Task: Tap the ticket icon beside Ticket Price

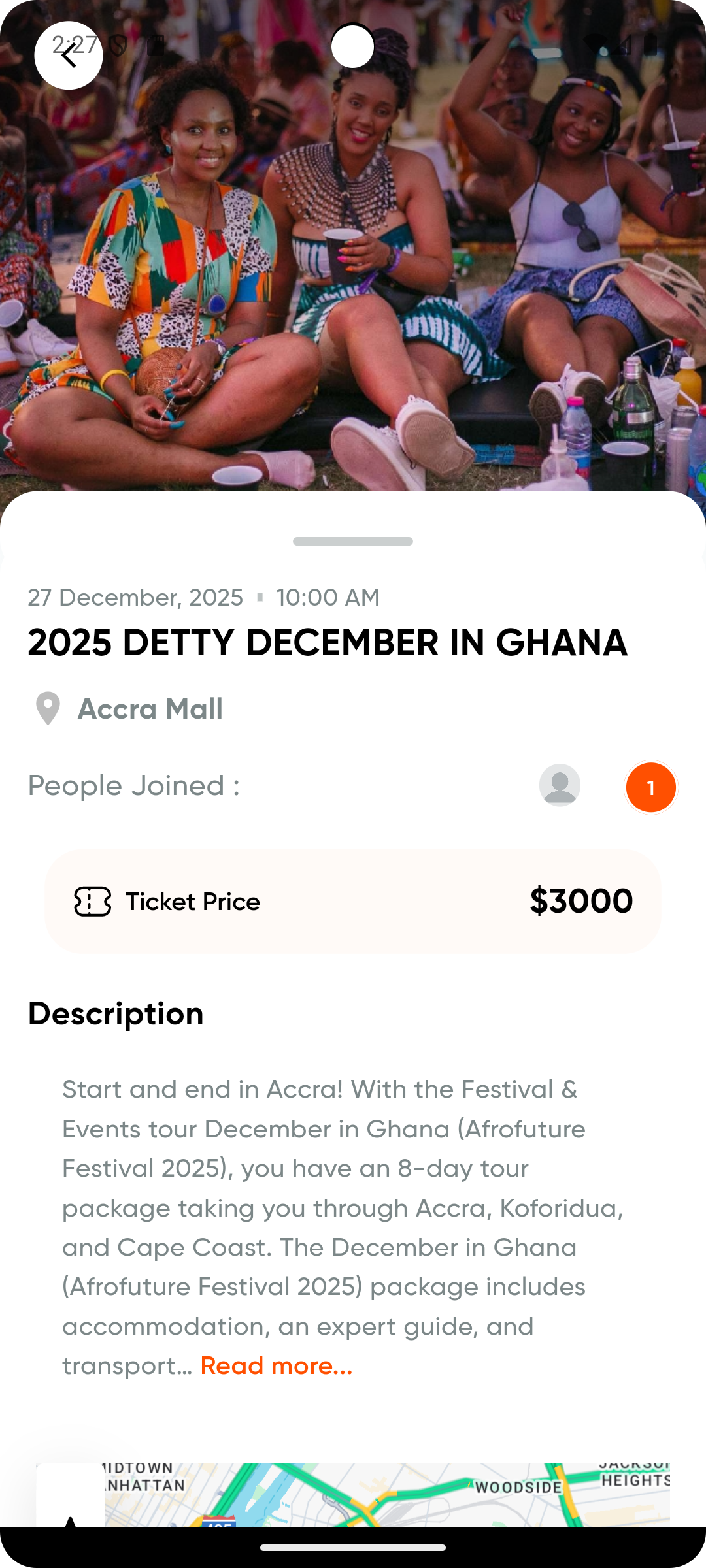Action: point(92,902)
